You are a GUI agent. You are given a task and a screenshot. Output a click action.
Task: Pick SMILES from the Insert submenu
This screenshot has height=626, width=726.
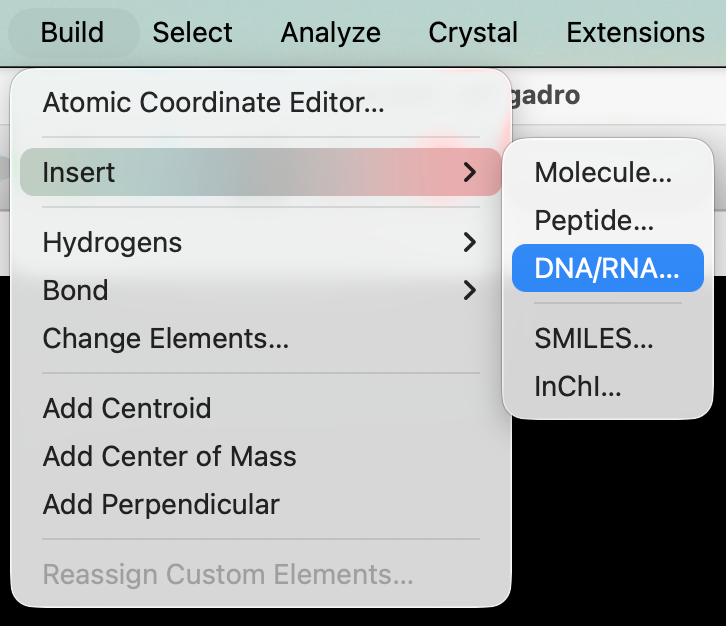coord(594,338)
